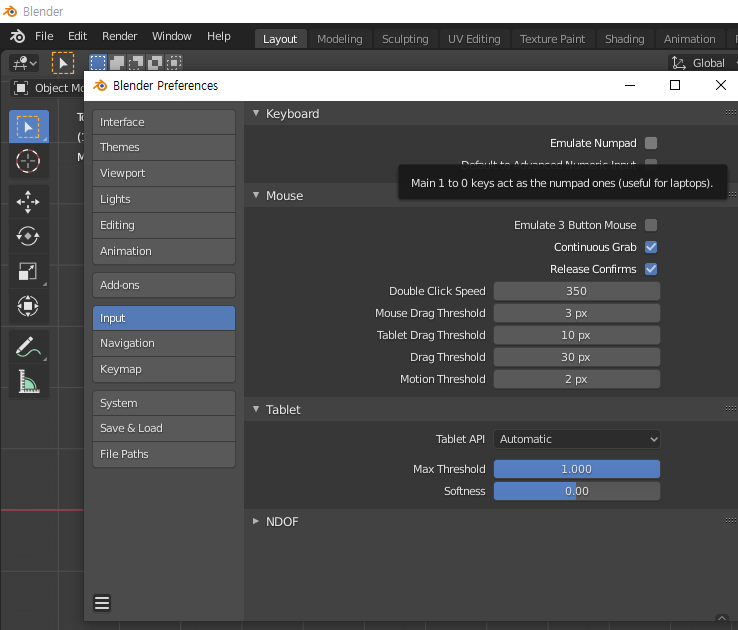
Task: Switch to Texture Paint workspace tab
Action: [x=553, y=39]
